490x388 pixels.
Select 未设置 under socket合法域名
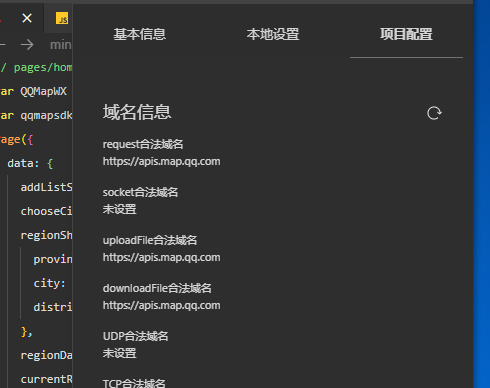tap(120, 209)
